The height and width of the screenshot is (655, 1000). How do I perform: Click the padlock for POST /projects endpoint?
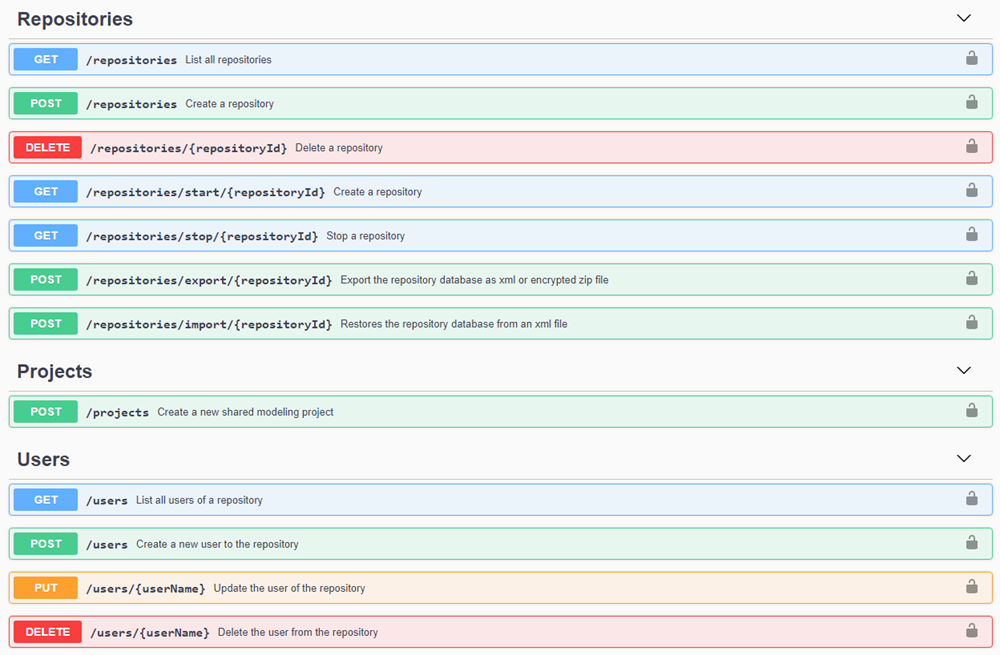coord(971,410)
